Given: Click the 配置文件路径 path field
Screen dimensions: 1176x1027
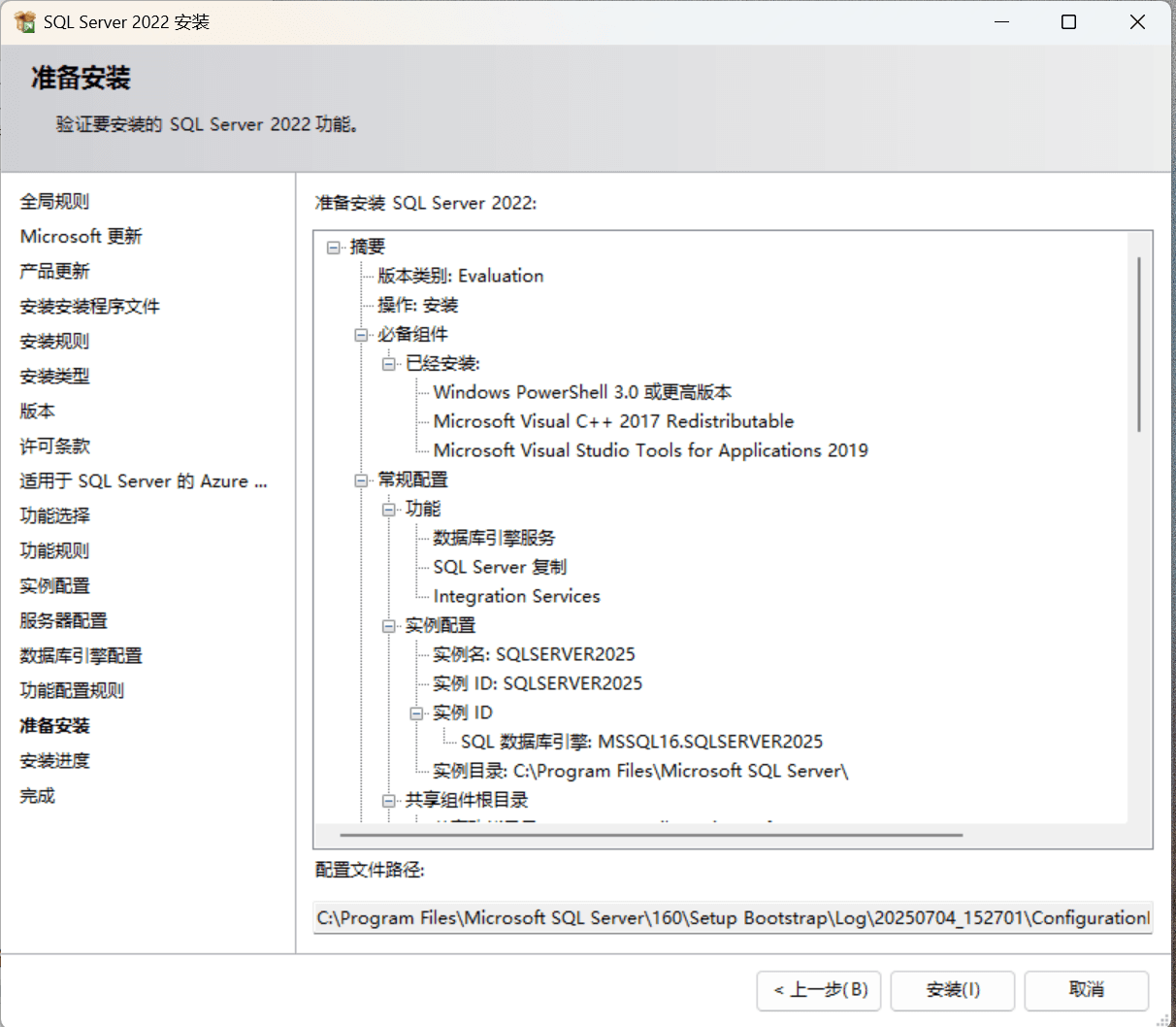Looking at the screenshot, I should [x=734, y=917].
